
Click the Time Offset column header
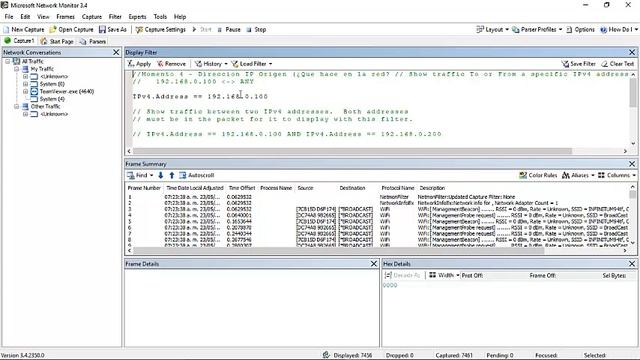point(242,188)
